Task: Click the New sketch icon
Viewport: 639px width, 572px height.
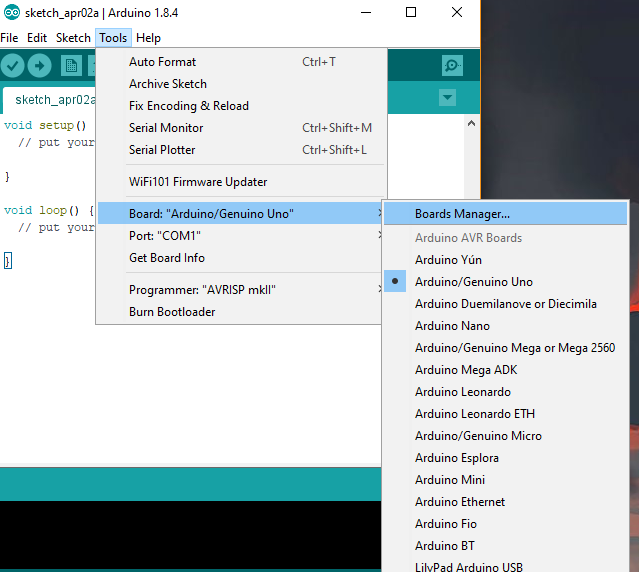Action: point(70,66)
